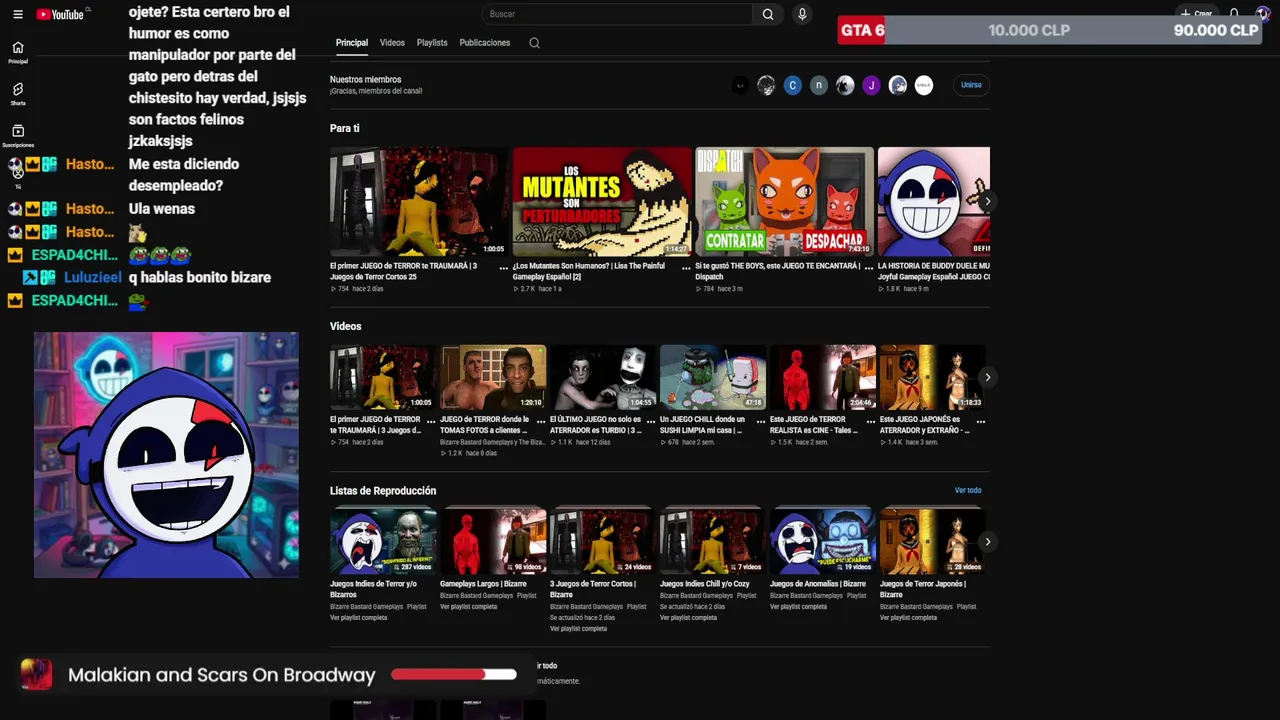The image size is (1280, 720).
Task: Click 'Ver playlist completa' under Gameplays Largos
Action: [x=468, y=607]
